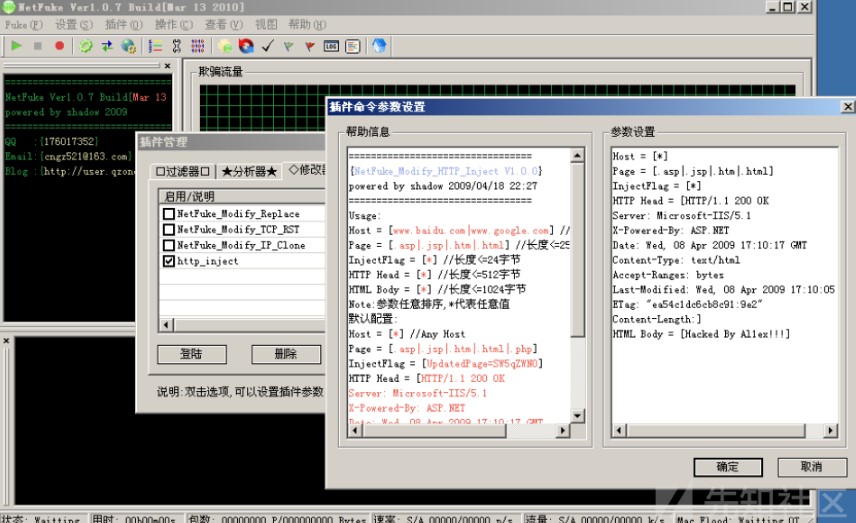The height and width of the screenshot is (523, 856).
Task: Start capture with the green play icon
Action: [x=16, y=46]
